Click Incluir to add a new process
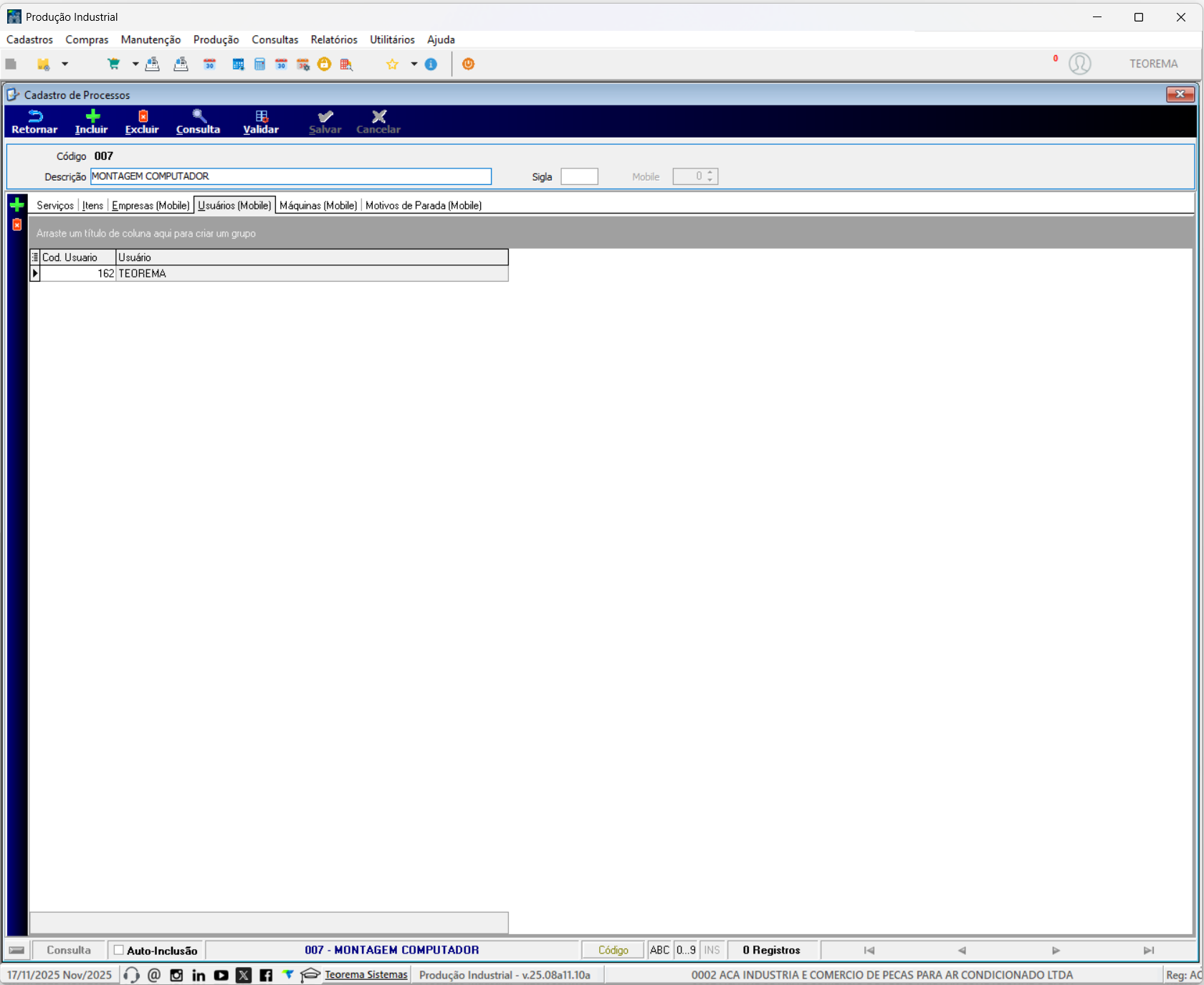 [92, 122]
